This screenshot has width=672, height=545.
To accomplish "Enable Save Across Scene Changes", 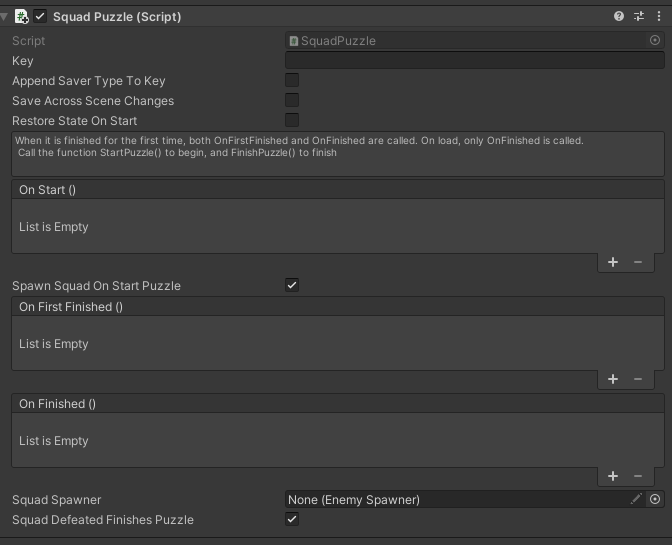I will point(292,100).
